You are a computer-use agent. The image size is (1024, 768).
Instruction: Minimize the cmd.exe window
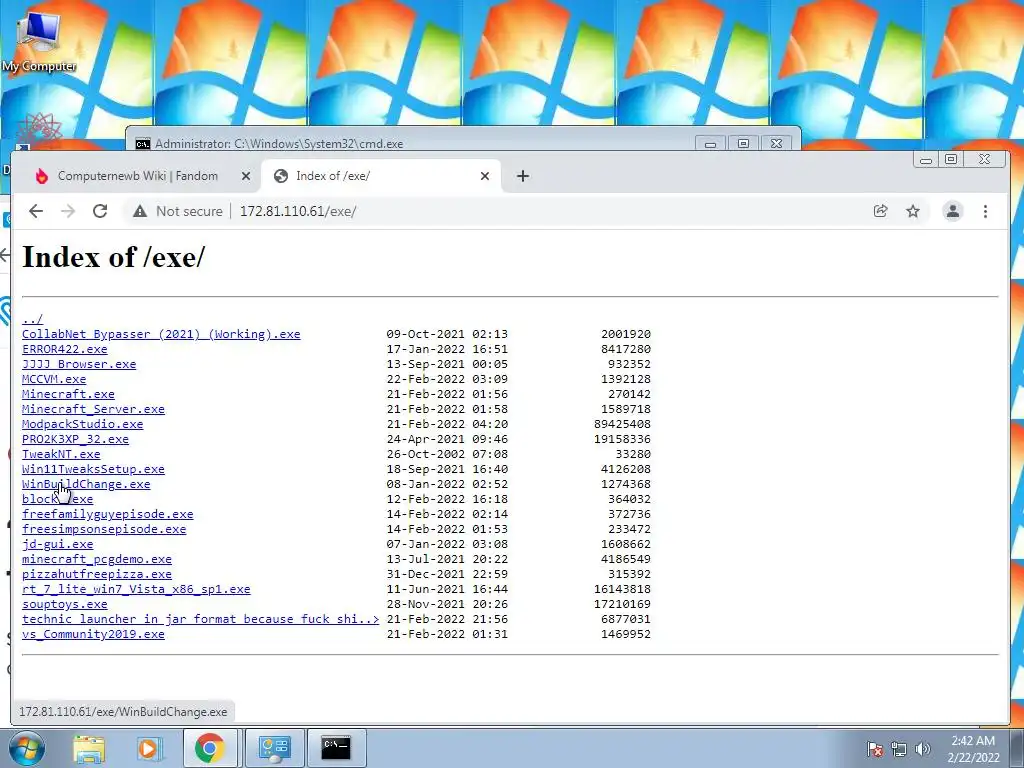pos(711,143)
